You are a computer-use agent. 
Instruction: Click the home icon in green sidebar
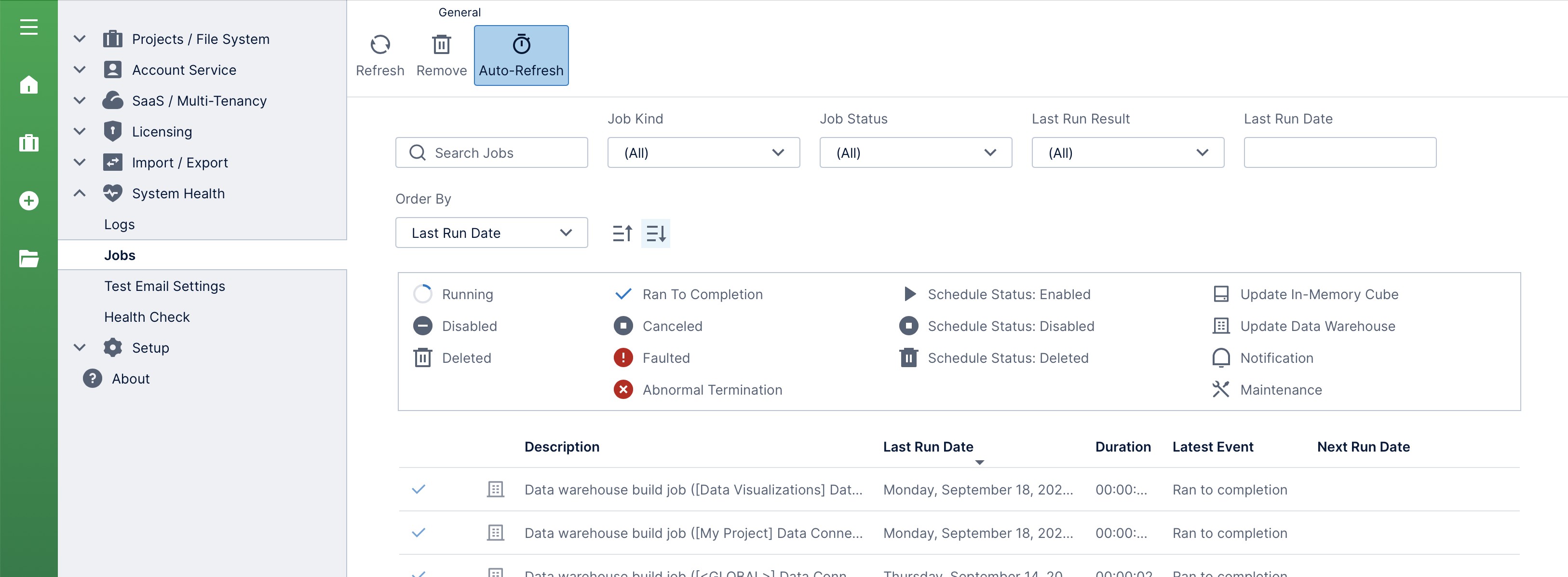pyautogui.click(x=28, y=85)
